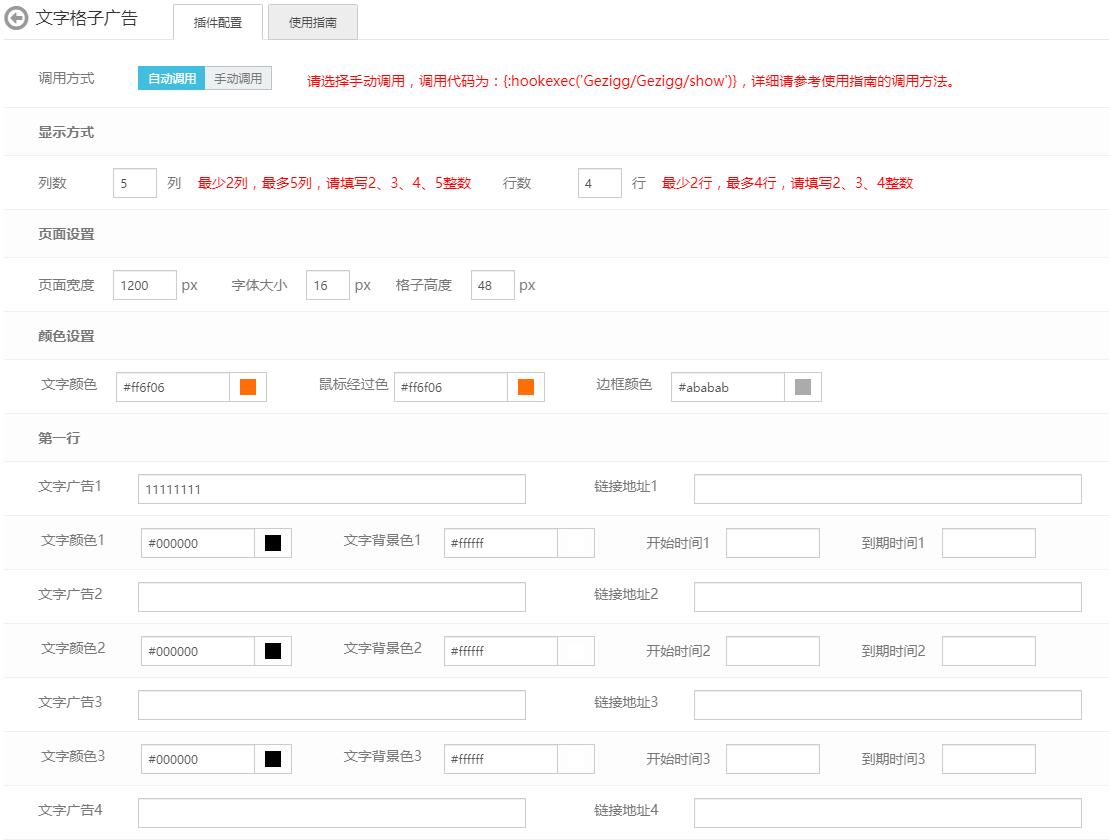Click the white 文字背景色1 color swatch

pyautogui.click(x=575, y=543)
